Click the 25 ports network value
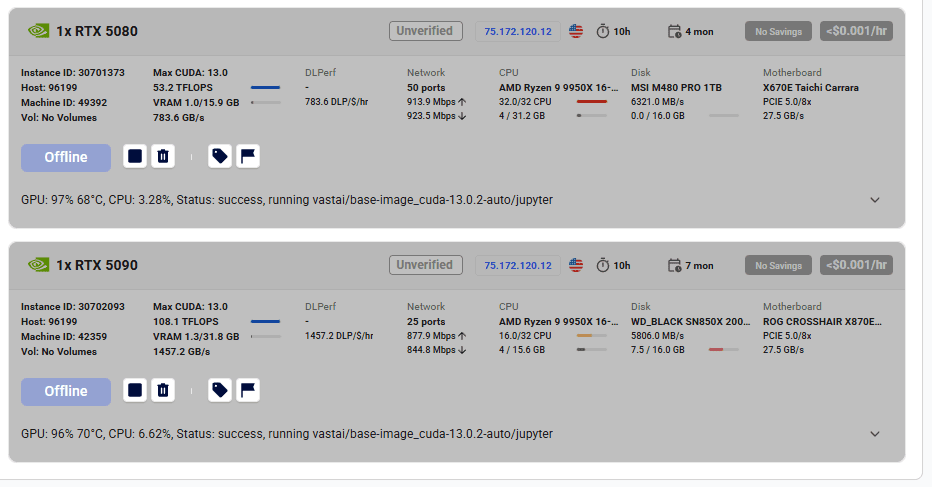This screenshot has width=932, height=487. (x=426, y=321)
